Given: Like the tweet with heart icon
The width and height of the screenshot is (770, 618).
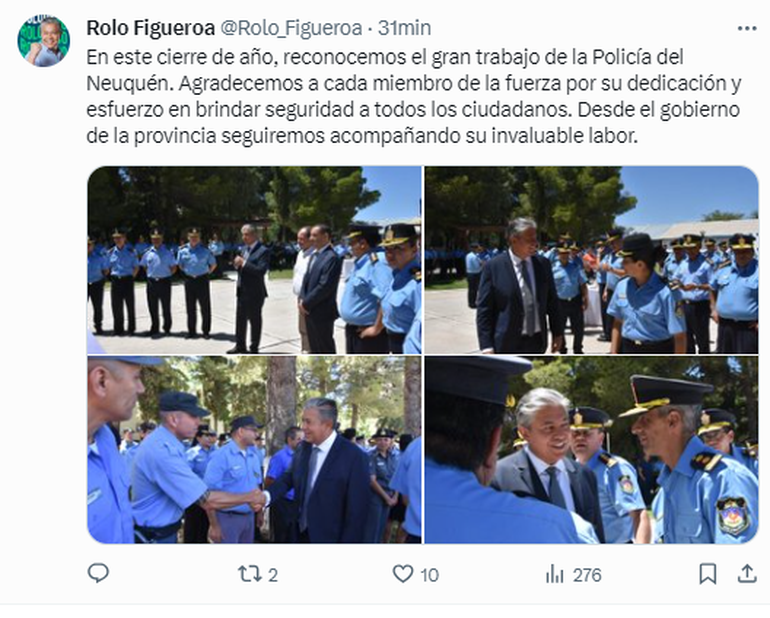Looking at the screenshot, I should coord(403,574).
